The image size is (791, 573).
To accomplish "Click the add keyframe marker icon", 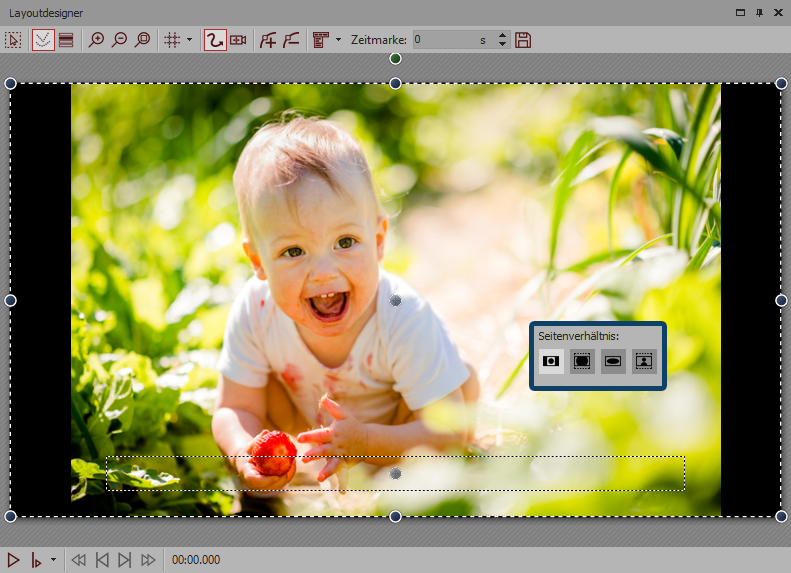I will pos(267,40).
